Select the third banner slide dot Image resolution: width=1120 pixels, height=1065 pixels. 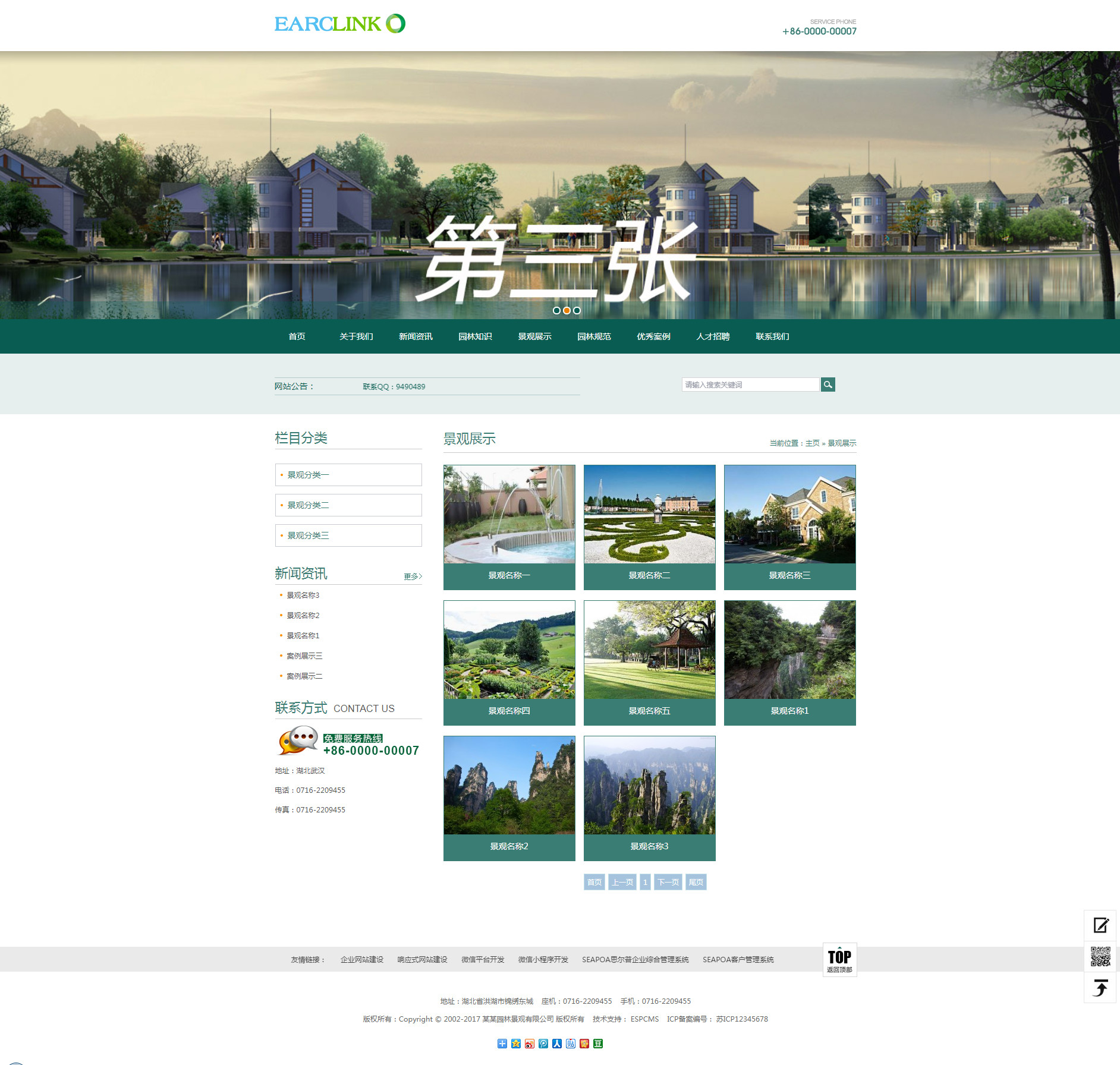click(577, 310)
